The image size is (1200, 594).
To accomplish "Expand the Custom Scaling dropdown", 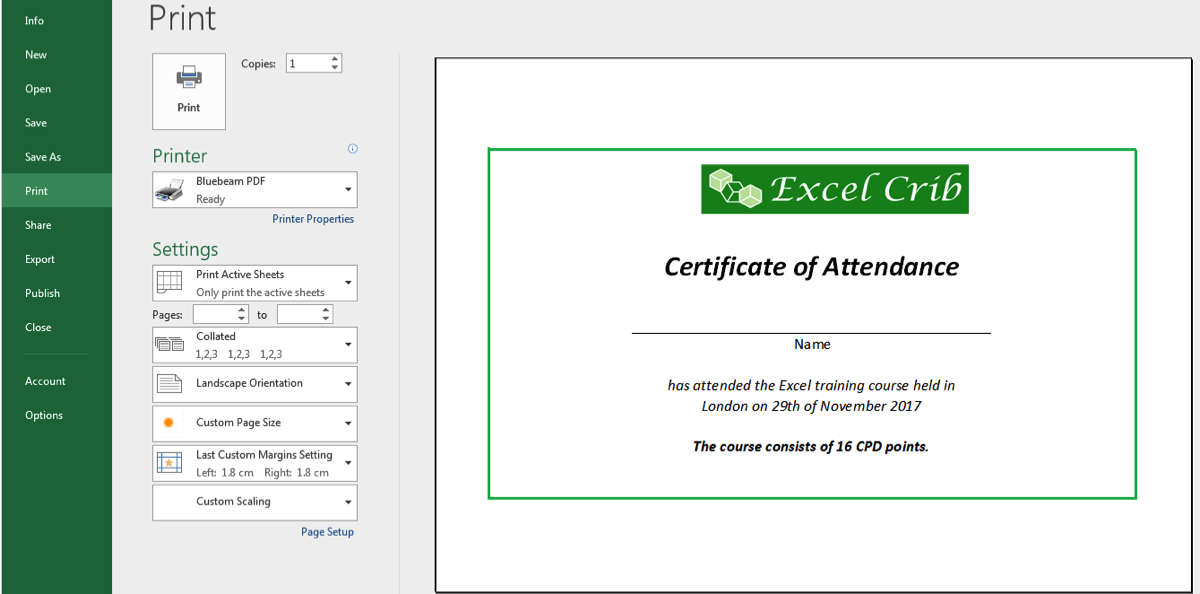I will click(x=347, y=502).
